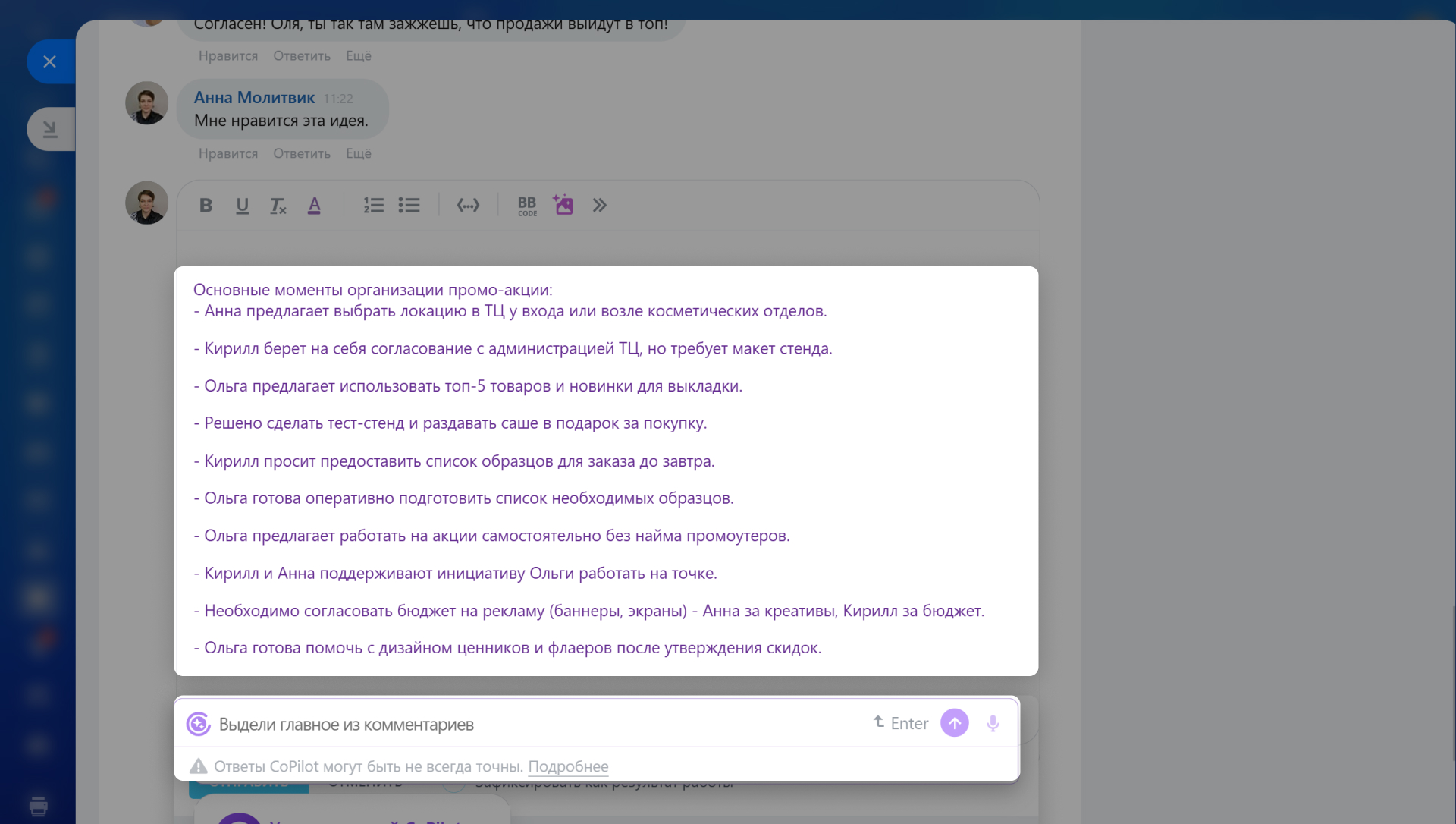Open the text color picker
Screen dimensions: 1456x824
pyautogui.click(x=314, y=205)
